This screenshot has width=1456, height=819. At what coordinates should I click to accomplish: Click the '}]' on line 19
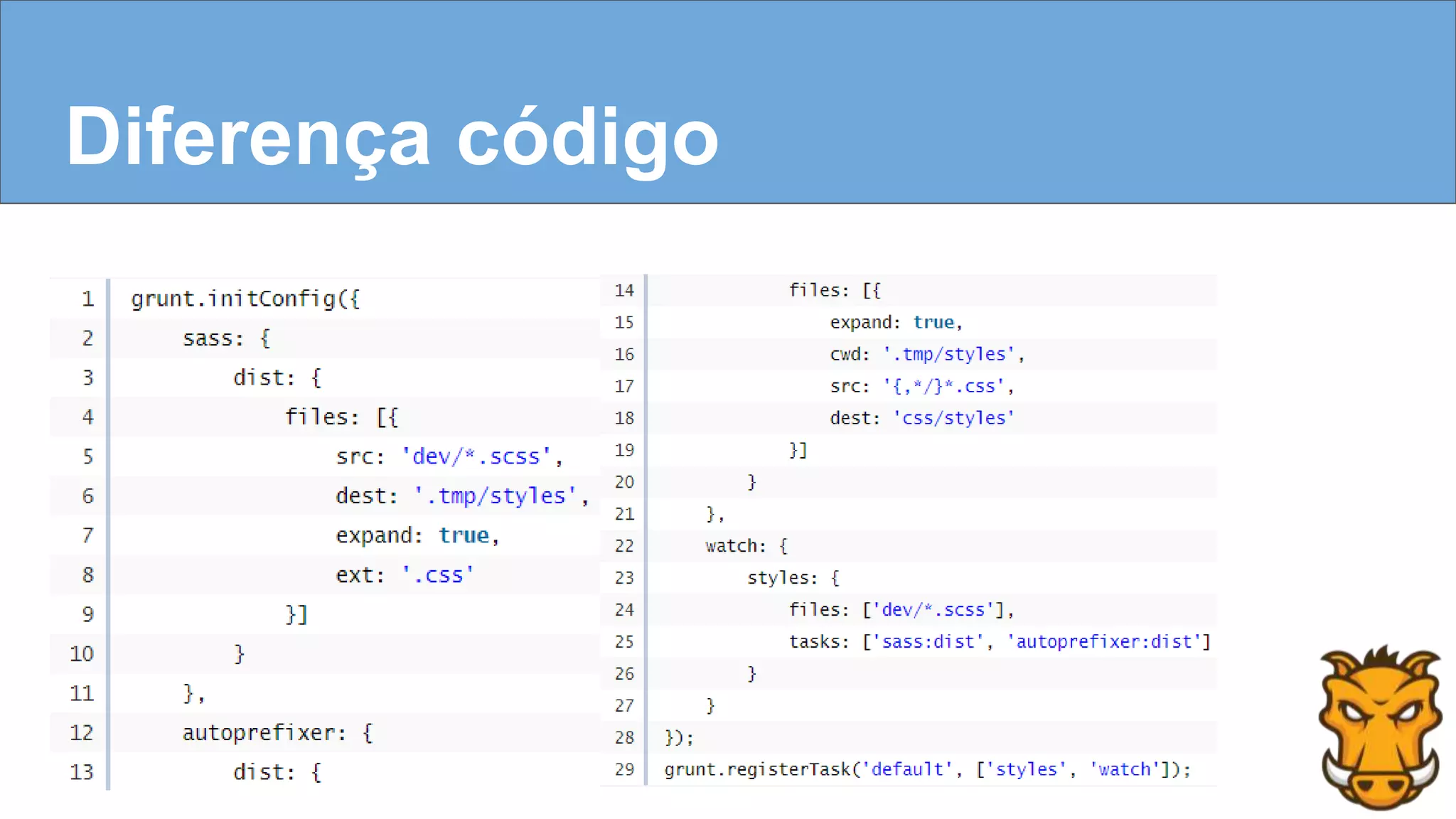798,450
